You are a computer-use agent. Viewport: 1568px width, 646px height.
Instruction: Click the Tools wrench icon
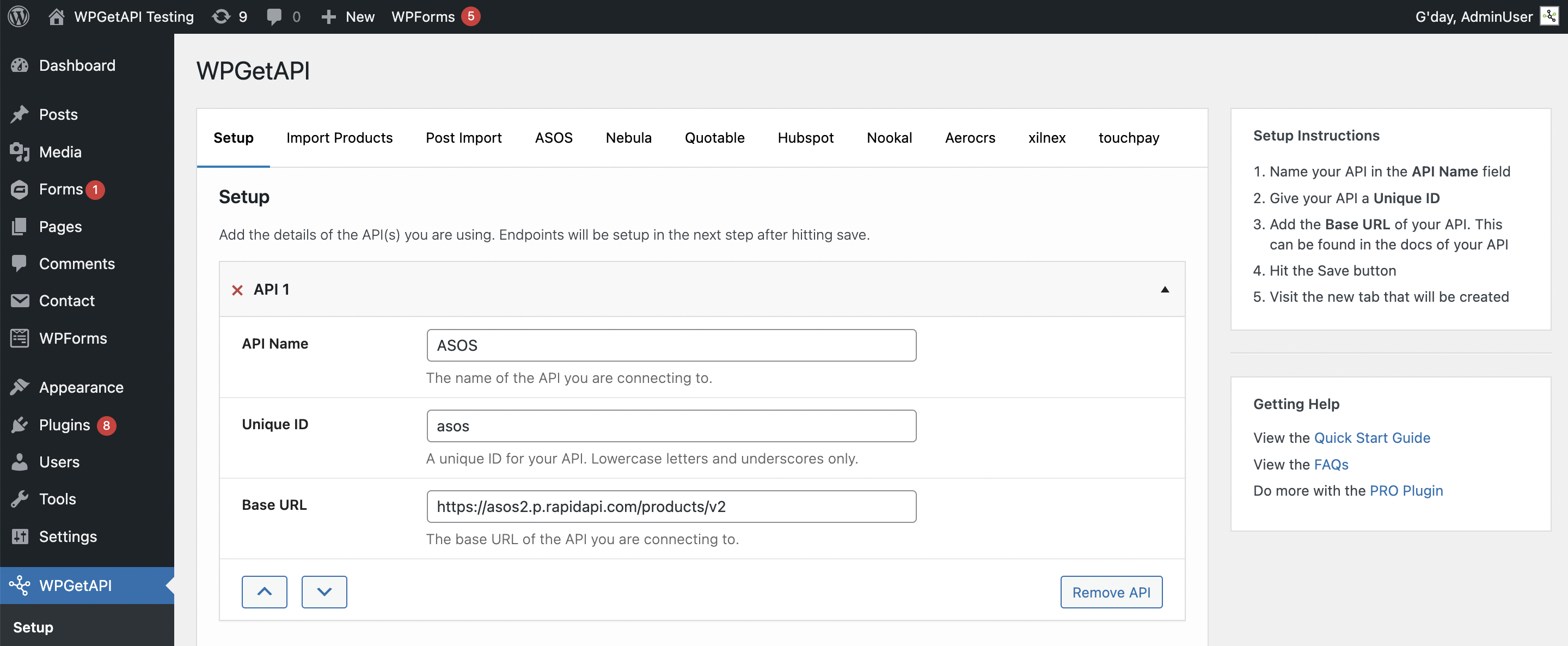pos(20,499)
